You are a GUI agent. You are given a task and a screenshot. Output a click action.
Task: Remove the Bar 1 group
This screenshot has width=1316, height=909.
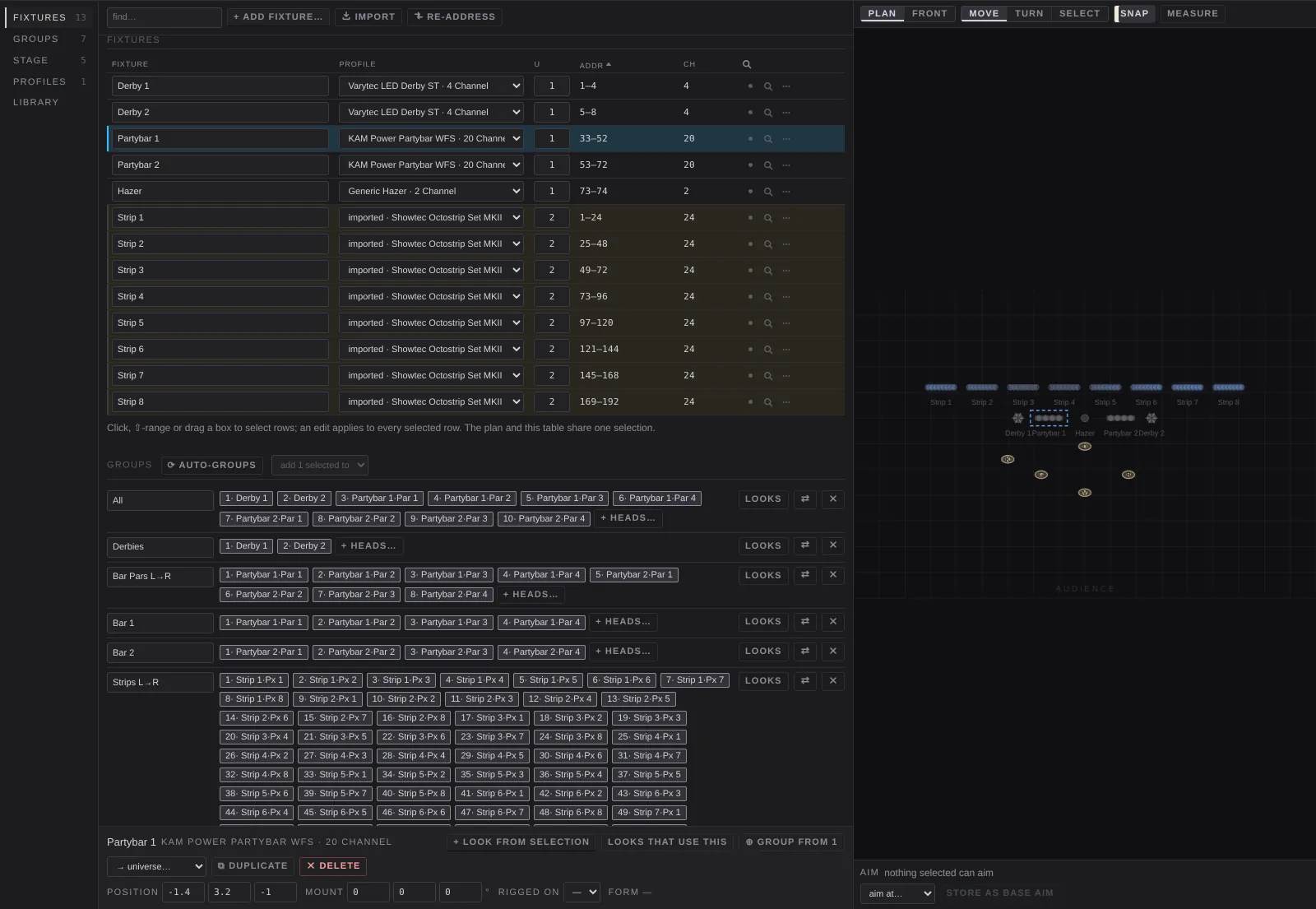point(833,622)
